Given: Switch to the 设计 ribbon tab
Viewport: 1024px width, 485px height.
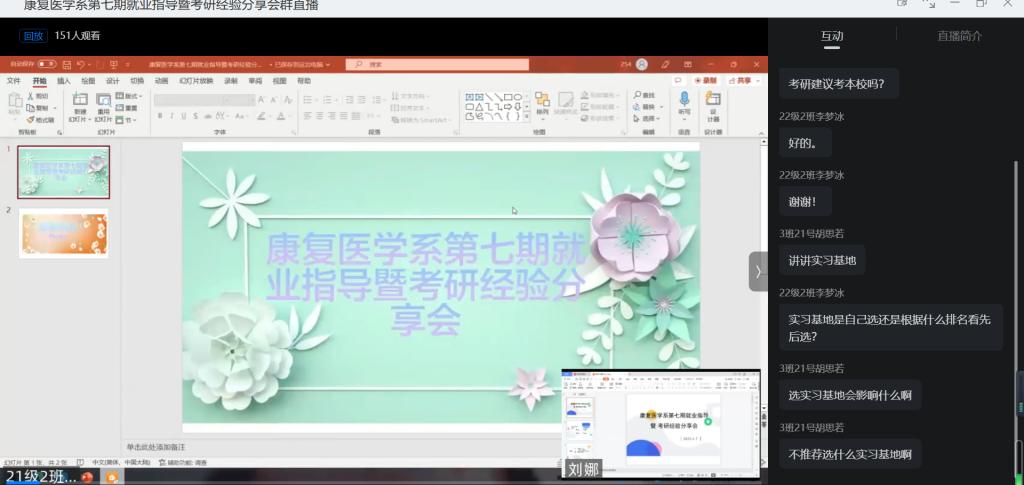Looking at the screenshot, I should coord(113,81).
